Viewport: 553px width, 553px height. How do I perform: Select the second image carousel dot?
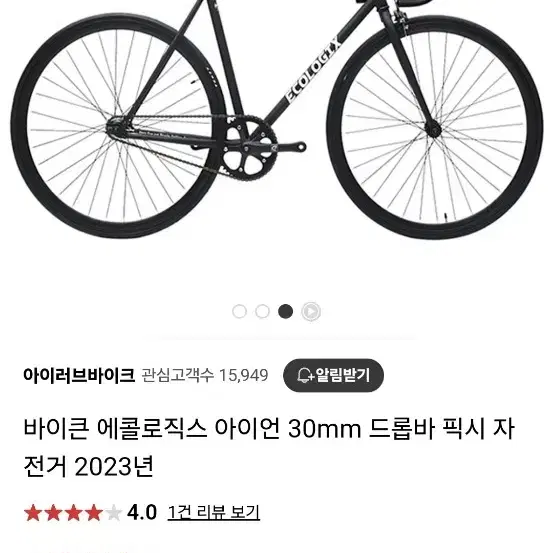coord(262,311)
